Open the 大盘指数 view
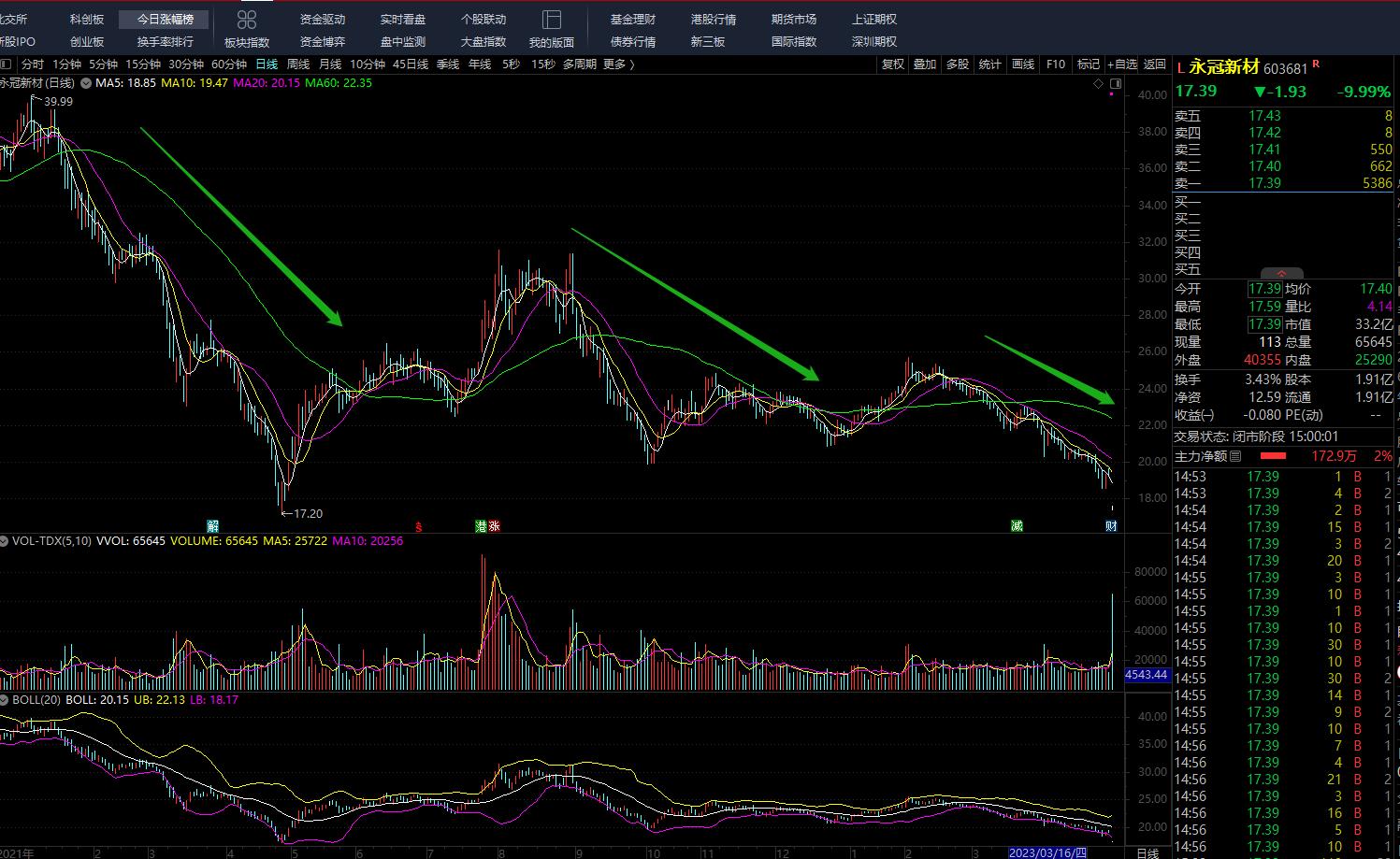This screenshot has width=1400, height=859. [x=484, y=42]
